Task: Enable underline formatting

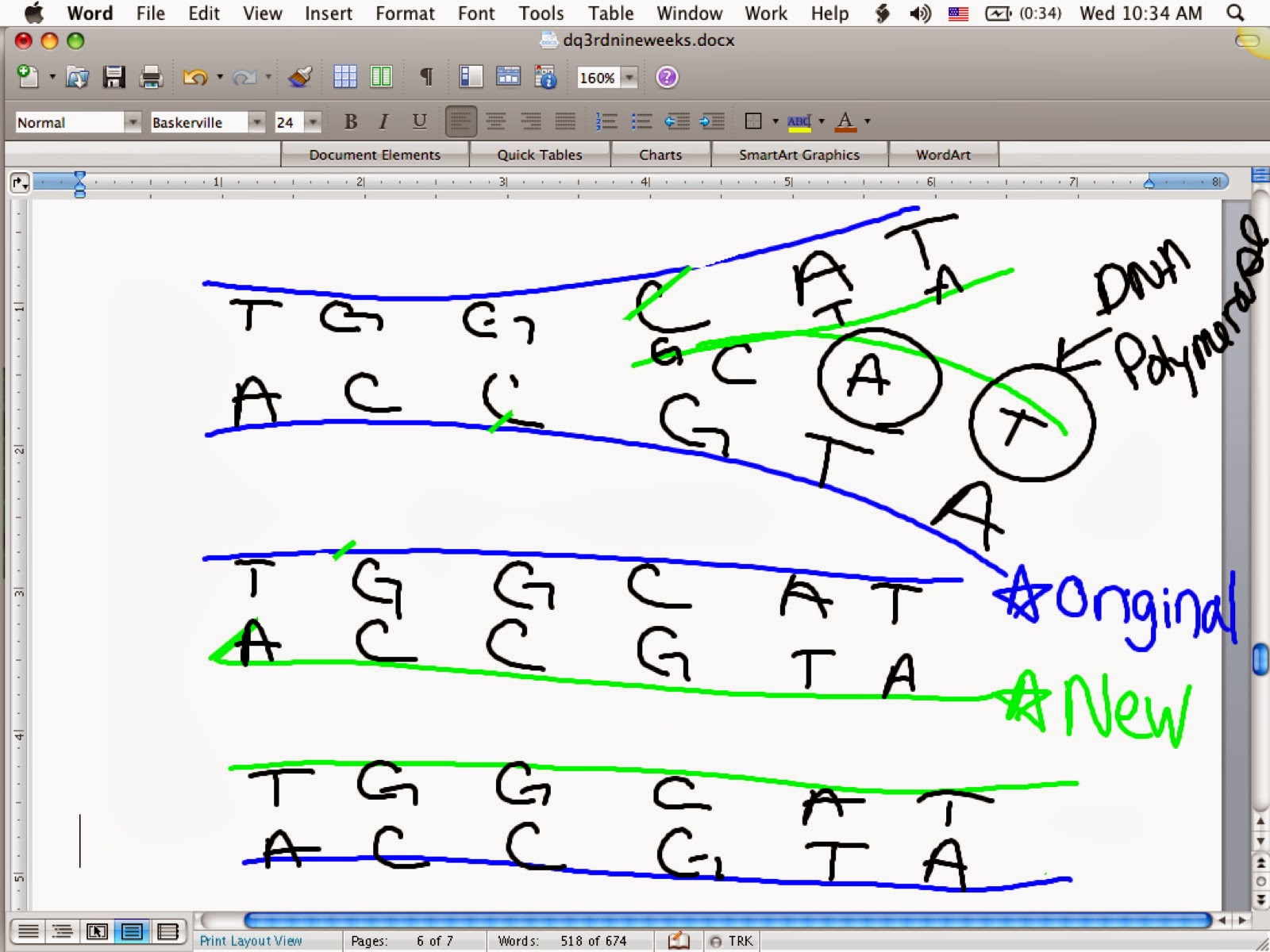Action: [x=418, y=121]
